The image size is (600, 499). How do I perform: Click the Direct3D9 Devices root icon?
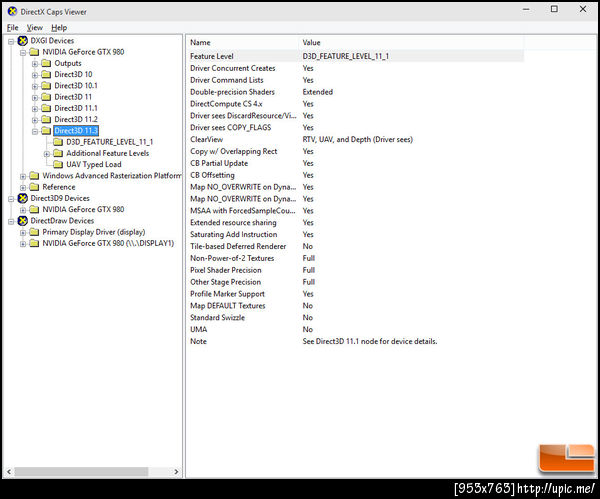(23, 198)
